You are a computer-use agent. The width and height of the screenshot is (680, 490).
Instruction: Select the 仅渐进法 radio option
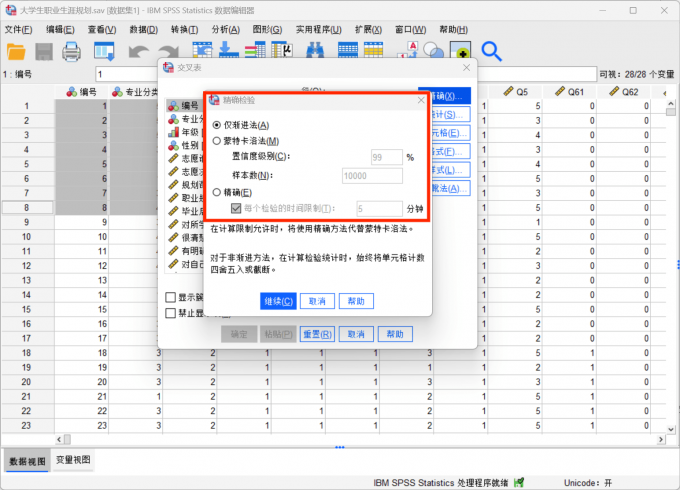pyautogui.click(x=217, y=125)
